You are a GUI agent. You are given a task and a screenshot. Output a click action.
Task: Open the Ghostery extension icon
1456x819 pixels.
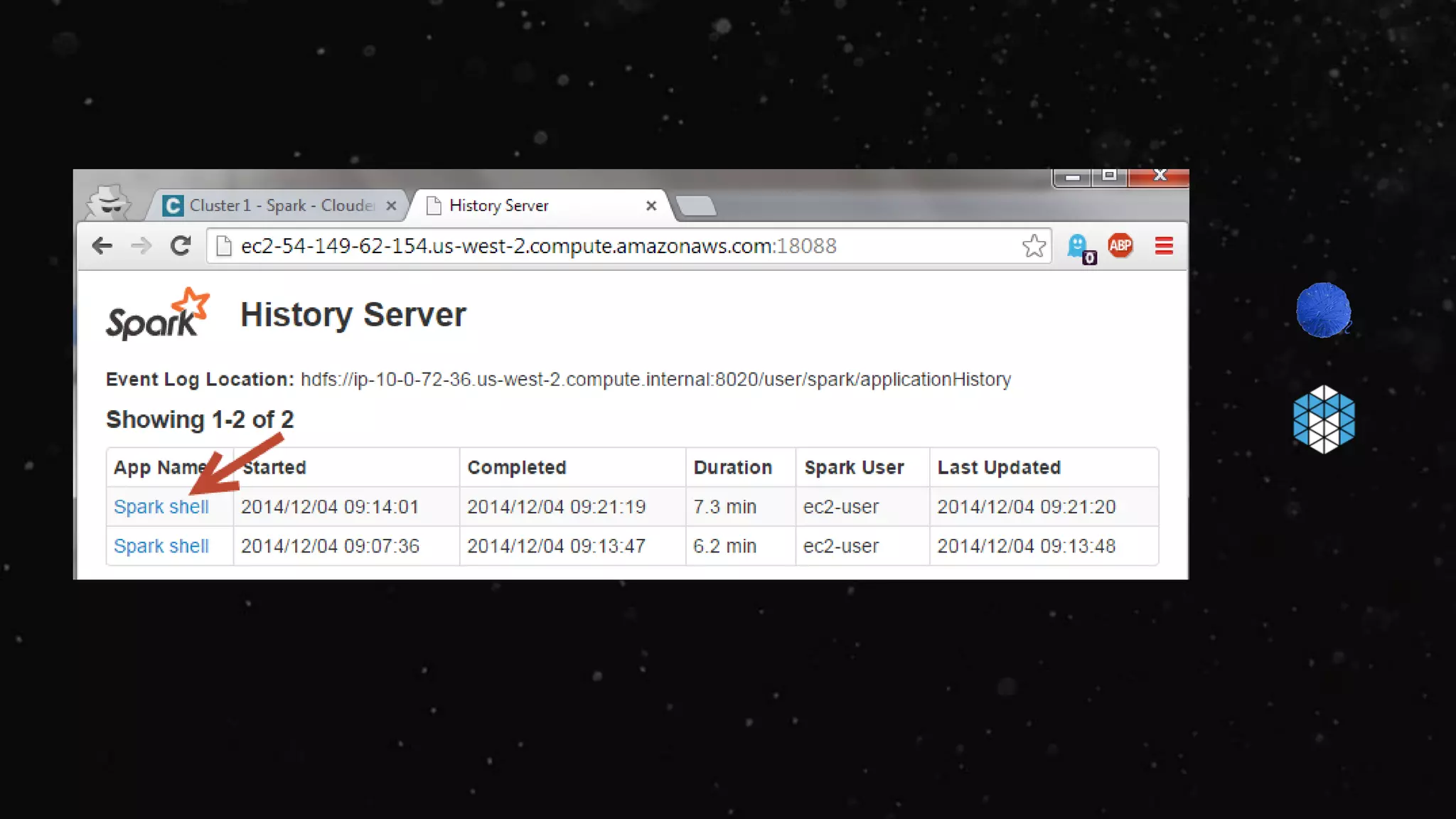tap(1078, 247)
